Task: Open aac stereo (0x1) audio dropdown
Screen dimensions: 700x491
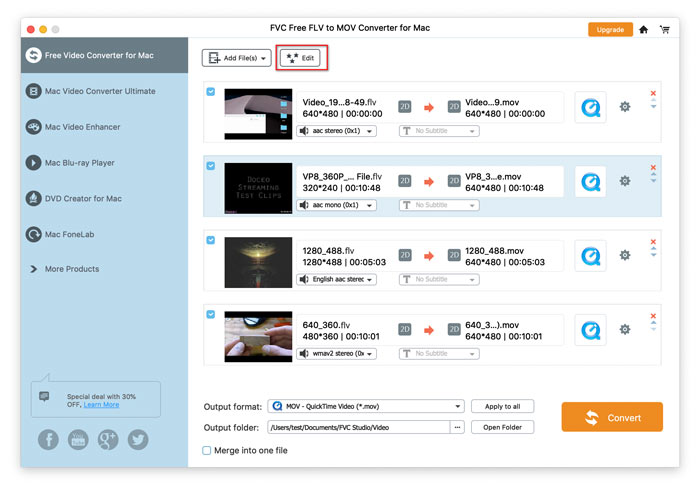Action: point(337,131)
